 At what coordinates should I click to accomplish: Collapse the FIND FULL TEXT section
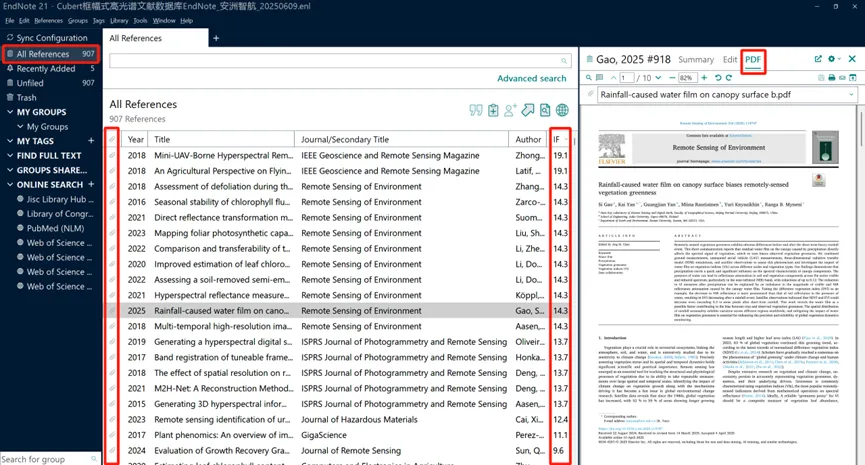pyautogui.click(x=10, y=156)
